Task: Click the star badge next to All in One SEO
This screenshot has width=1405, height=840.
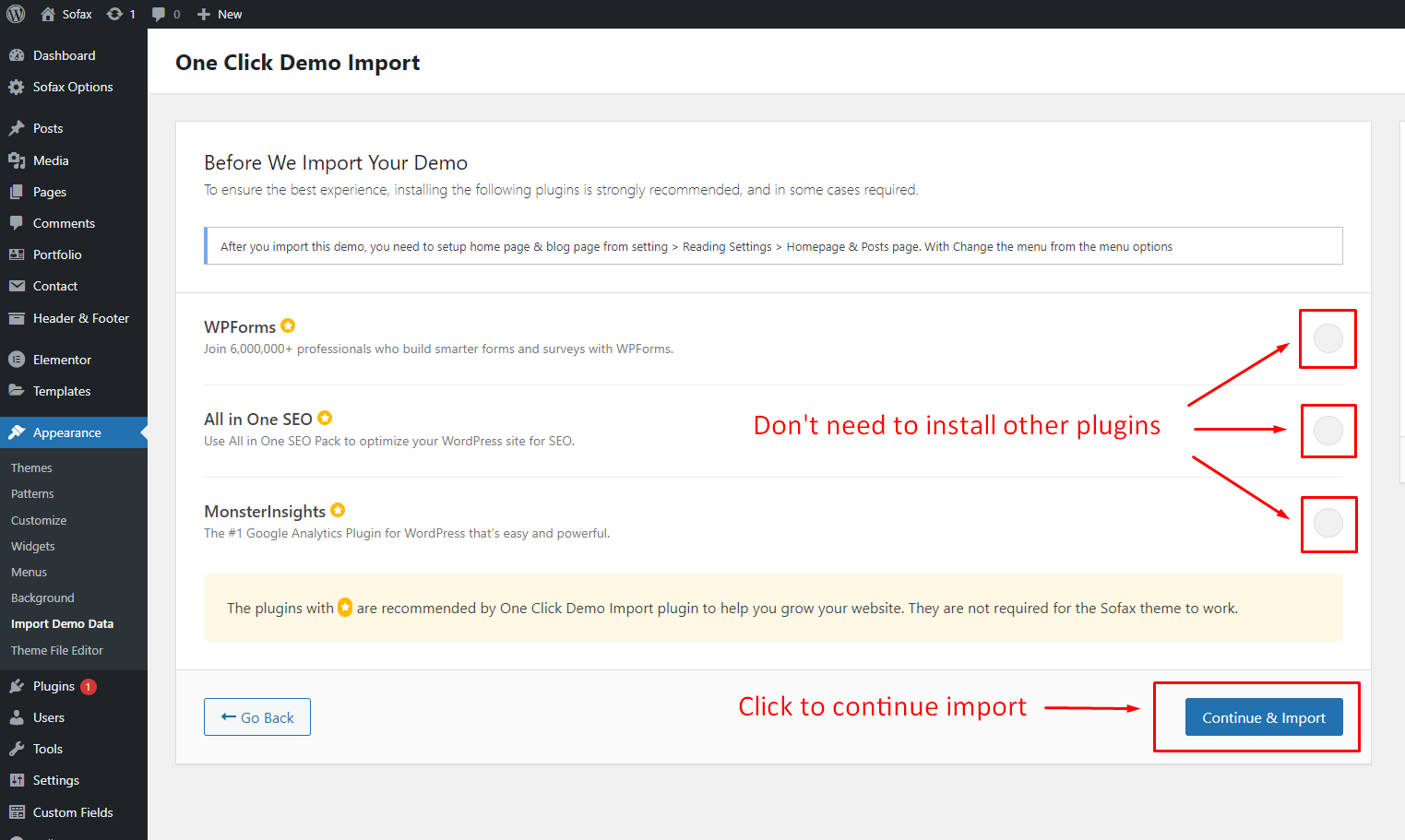Action: pos(325,418)
